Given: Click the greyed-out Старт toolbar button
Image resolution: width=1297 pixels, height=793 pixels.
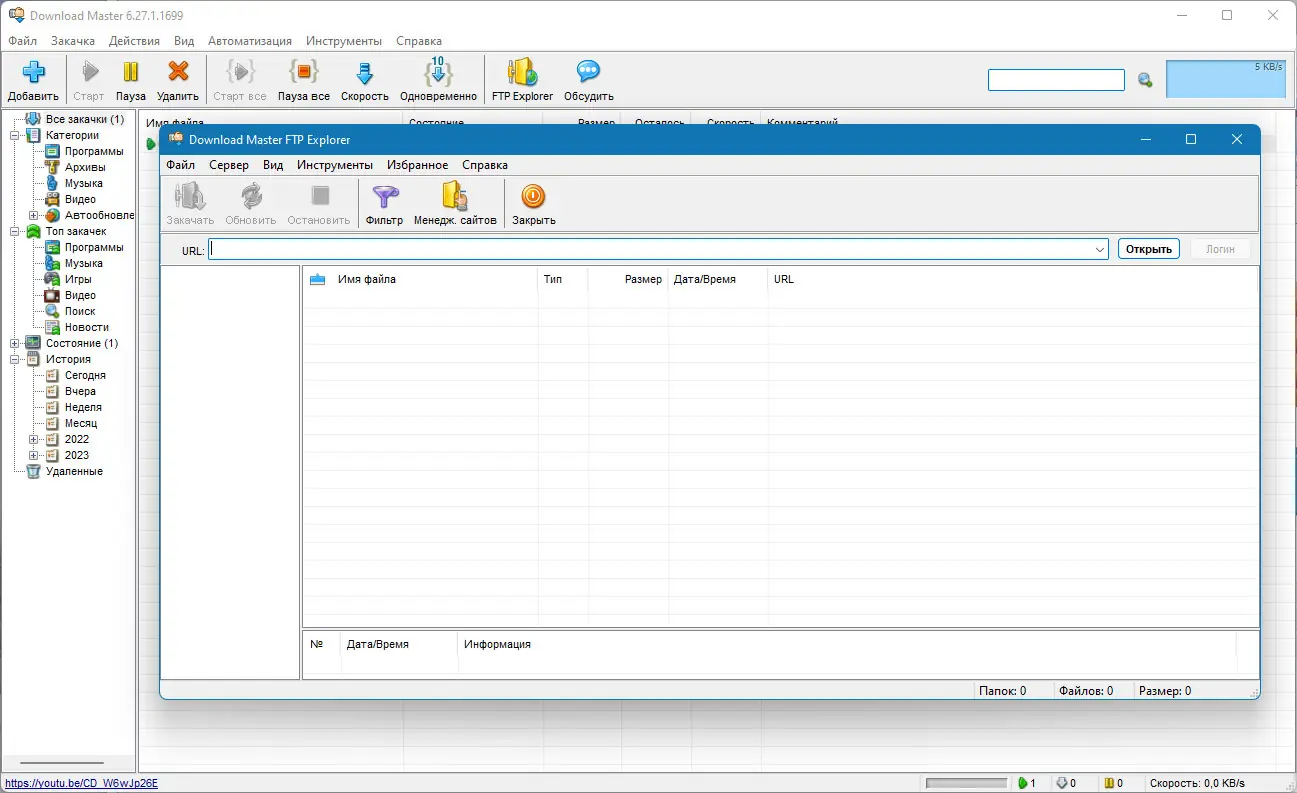Looking at the screenshot, I should pos(89,80).
